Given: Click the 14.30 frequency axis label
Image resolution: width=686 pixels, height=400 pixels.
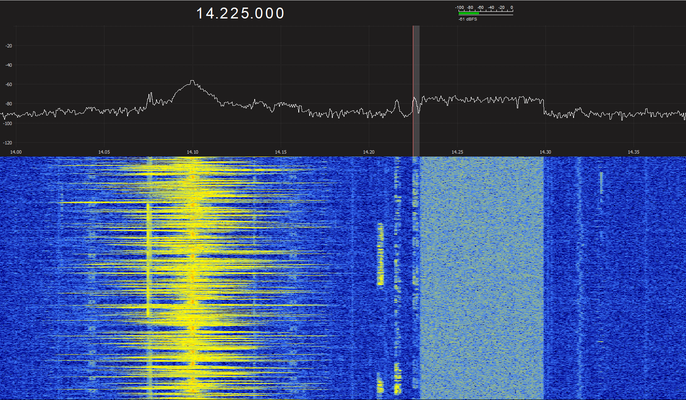Looking at the screenshot, I should (545, 152).
